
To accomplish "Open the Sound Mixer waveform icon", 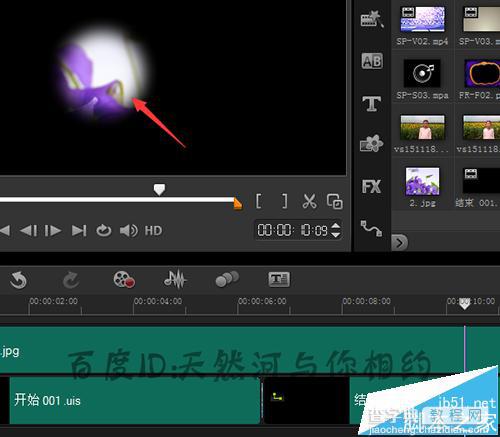I will click(175, 279).
